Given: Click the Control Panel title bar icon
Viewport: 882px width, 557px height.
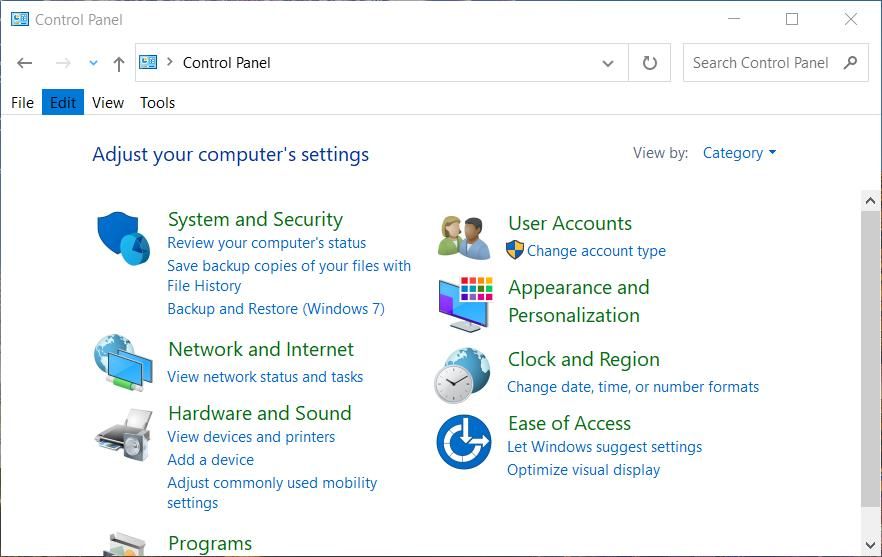Looking at the screenshot, I should pyautogui.click(x=20, y=19).
